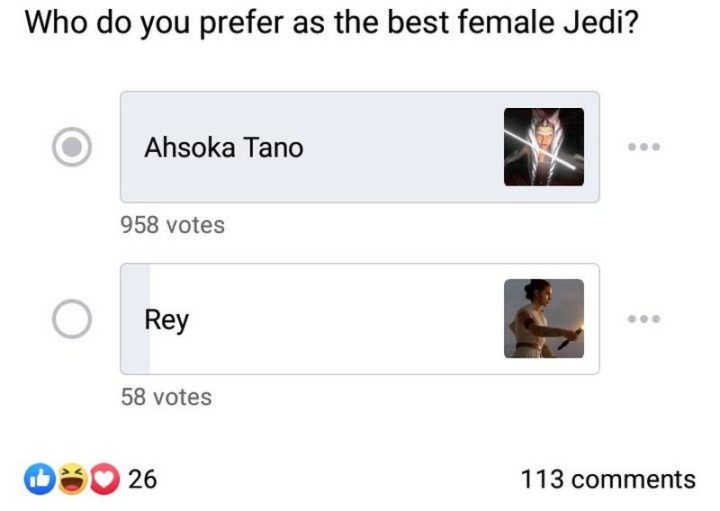Show who cast the 58 votes
Viewport: 720px width, 511px height.
tap(166, 397)
